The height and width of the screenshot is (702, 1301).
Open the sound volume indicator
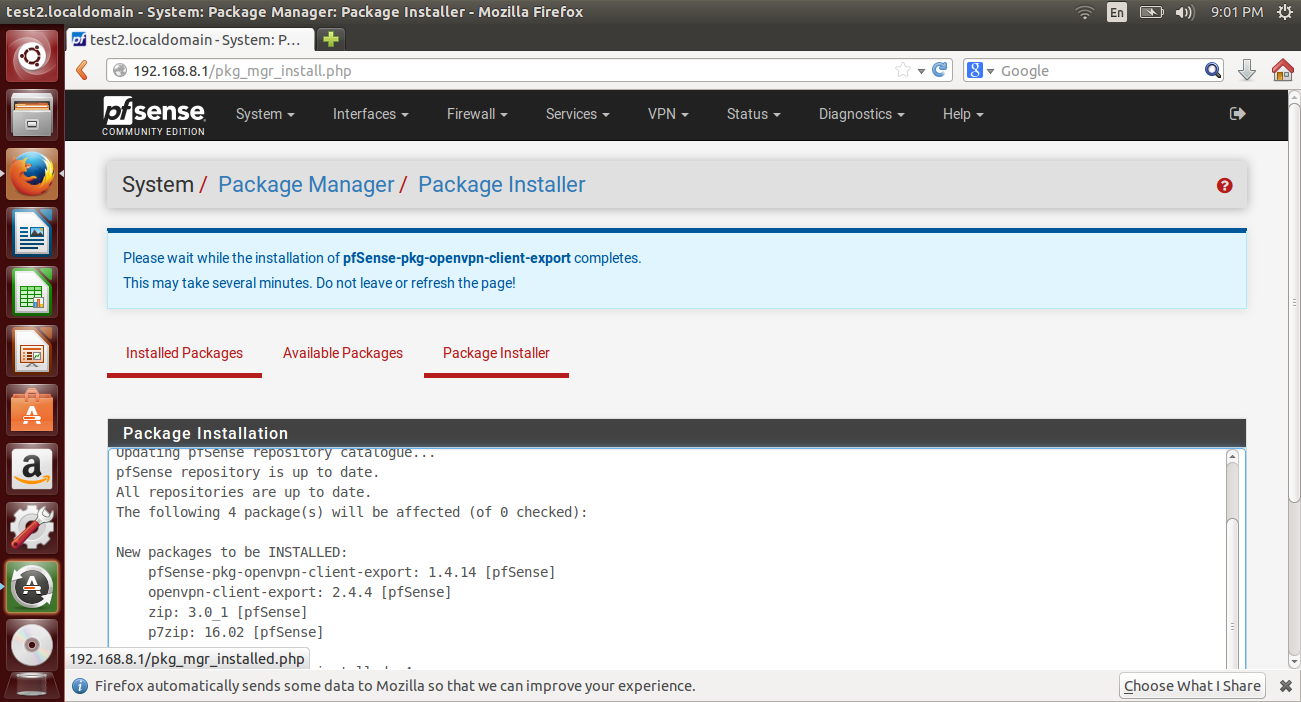[x=1185, y=12]
